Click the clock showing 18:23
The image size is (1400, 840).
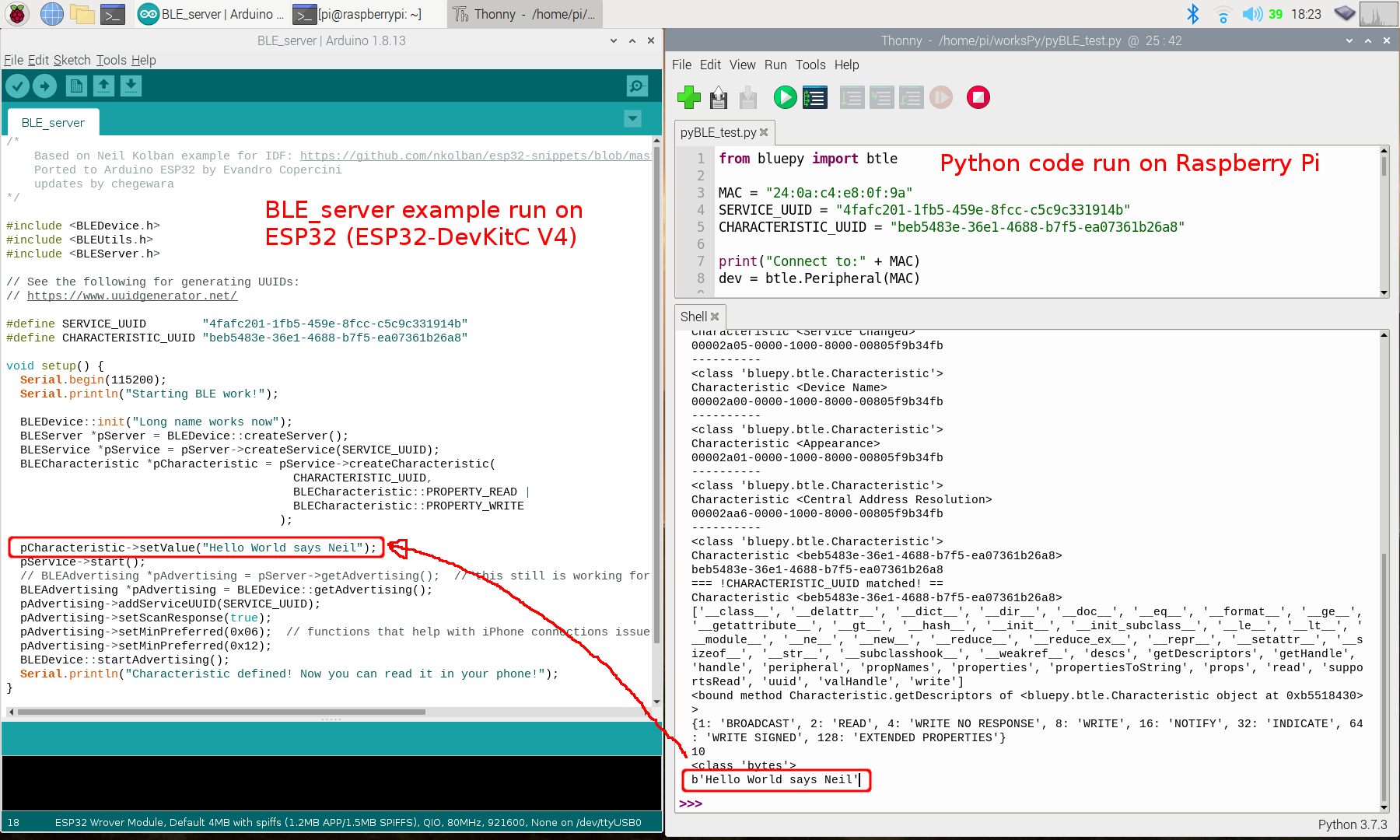(1306, 14)
